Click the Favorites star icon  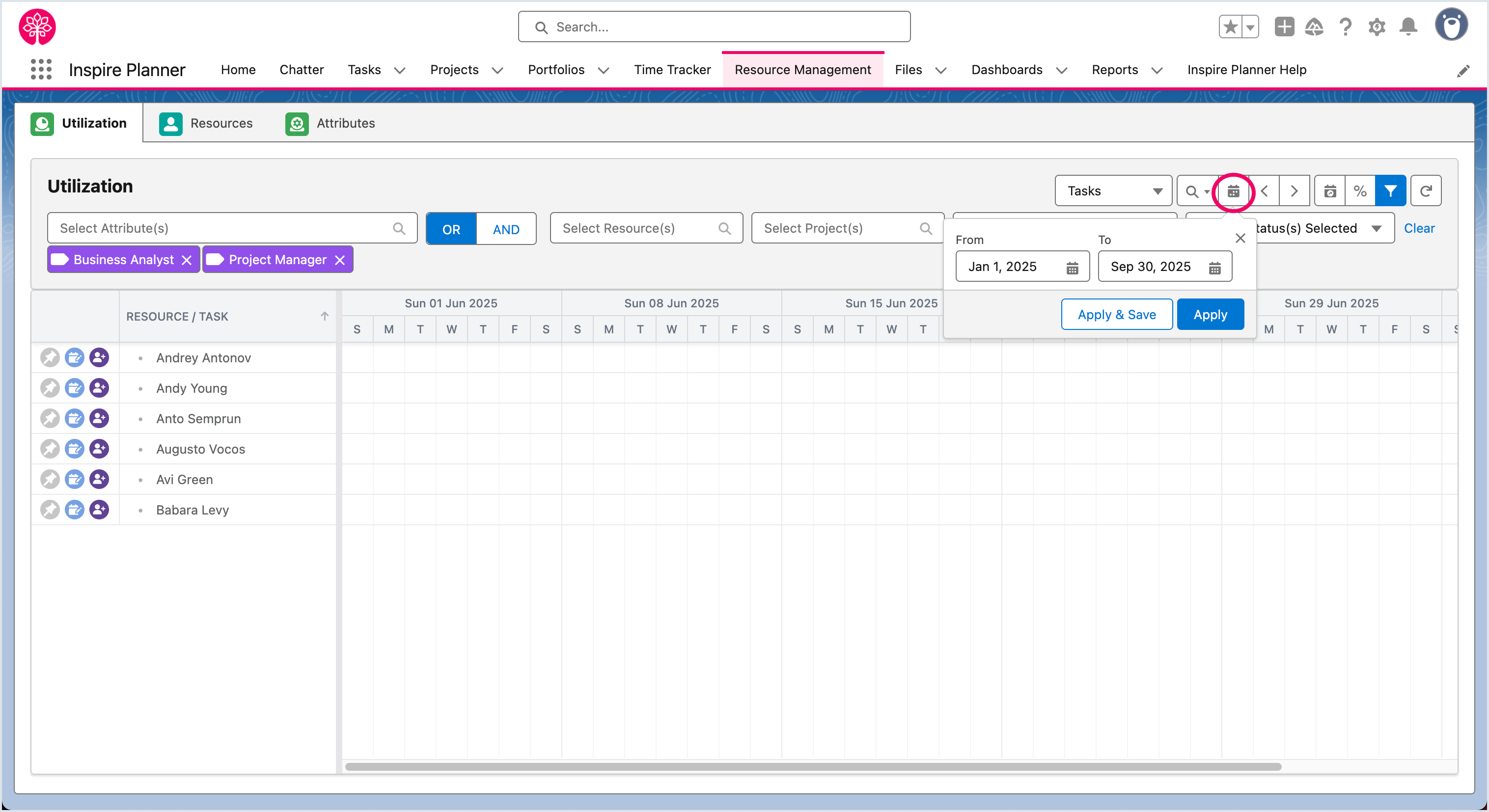pos(1231,27)
